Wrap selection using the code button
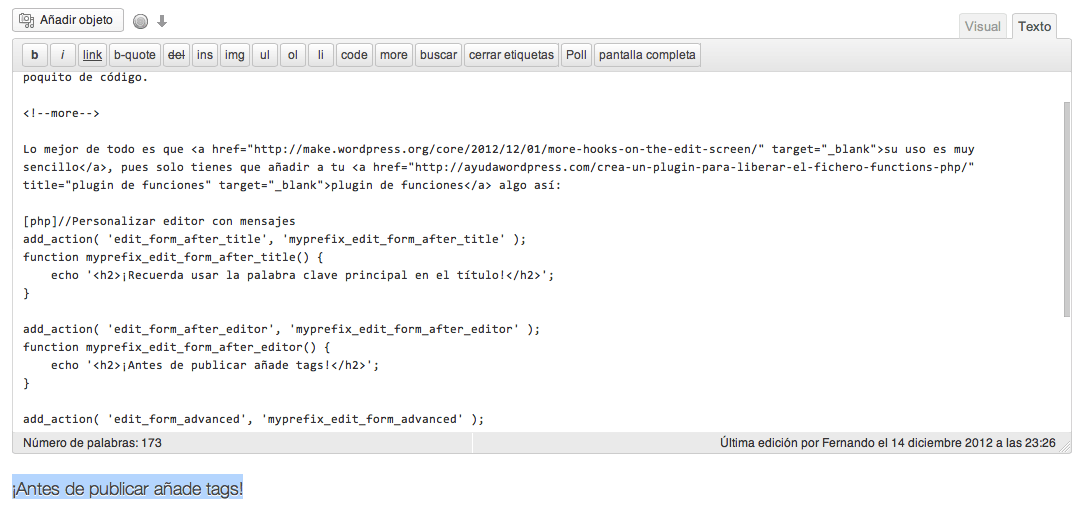This screenshot has height=522, width=1082. click(354, 55)
